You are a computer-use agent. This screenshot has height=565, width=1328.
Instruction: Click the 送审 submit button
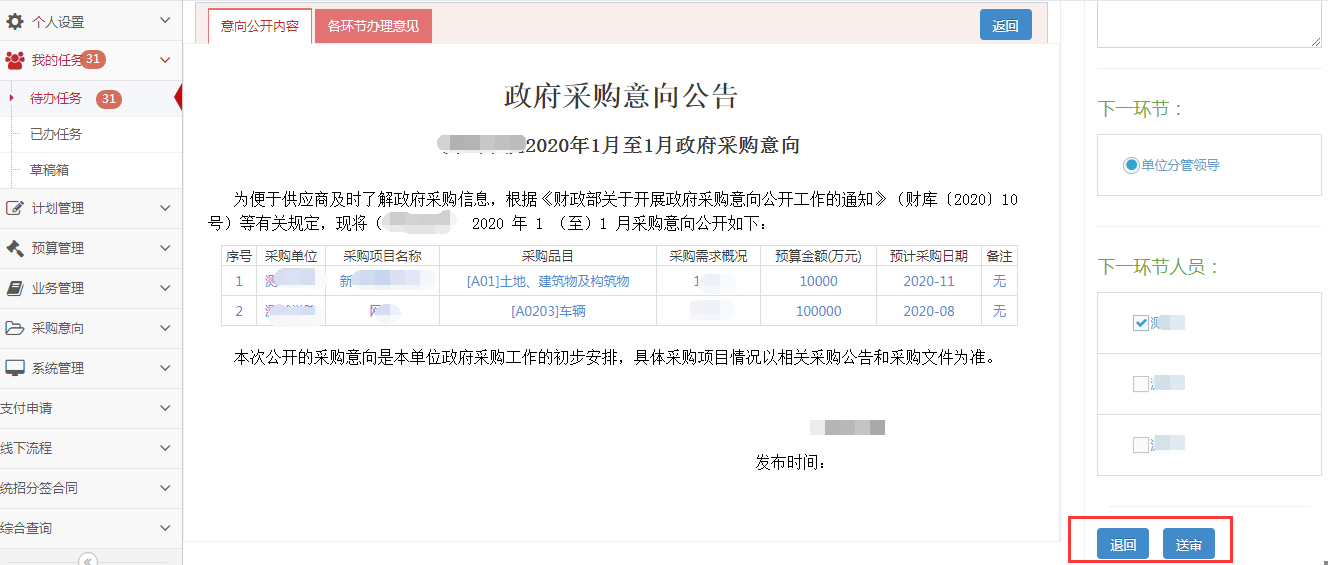point(1188,545)
